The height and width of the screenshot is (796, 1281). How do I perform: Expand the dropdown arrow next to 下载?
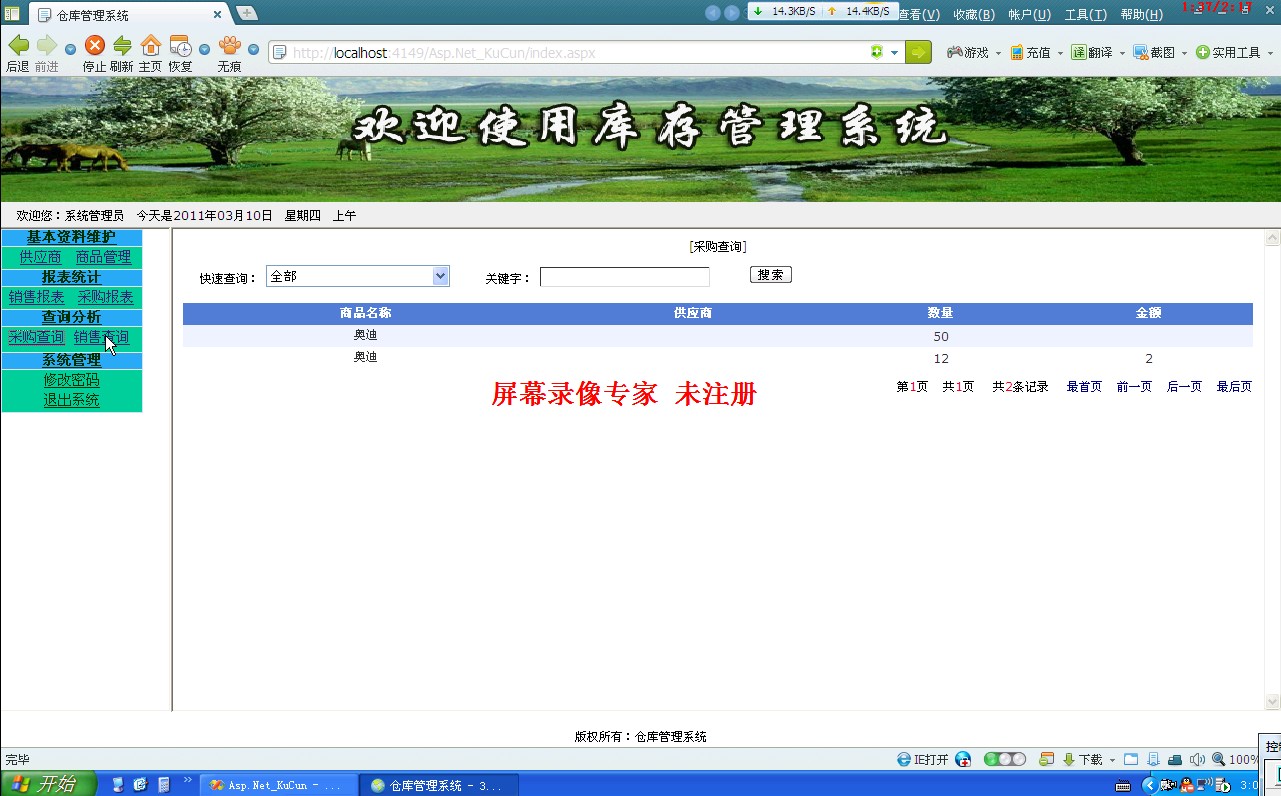1112,760
